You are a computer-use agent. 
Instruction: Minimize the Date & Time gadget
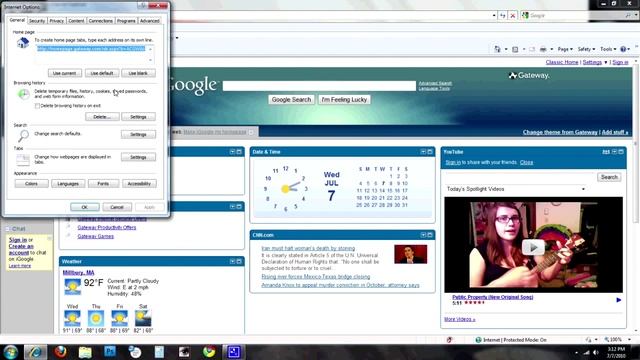coord(423,152)
